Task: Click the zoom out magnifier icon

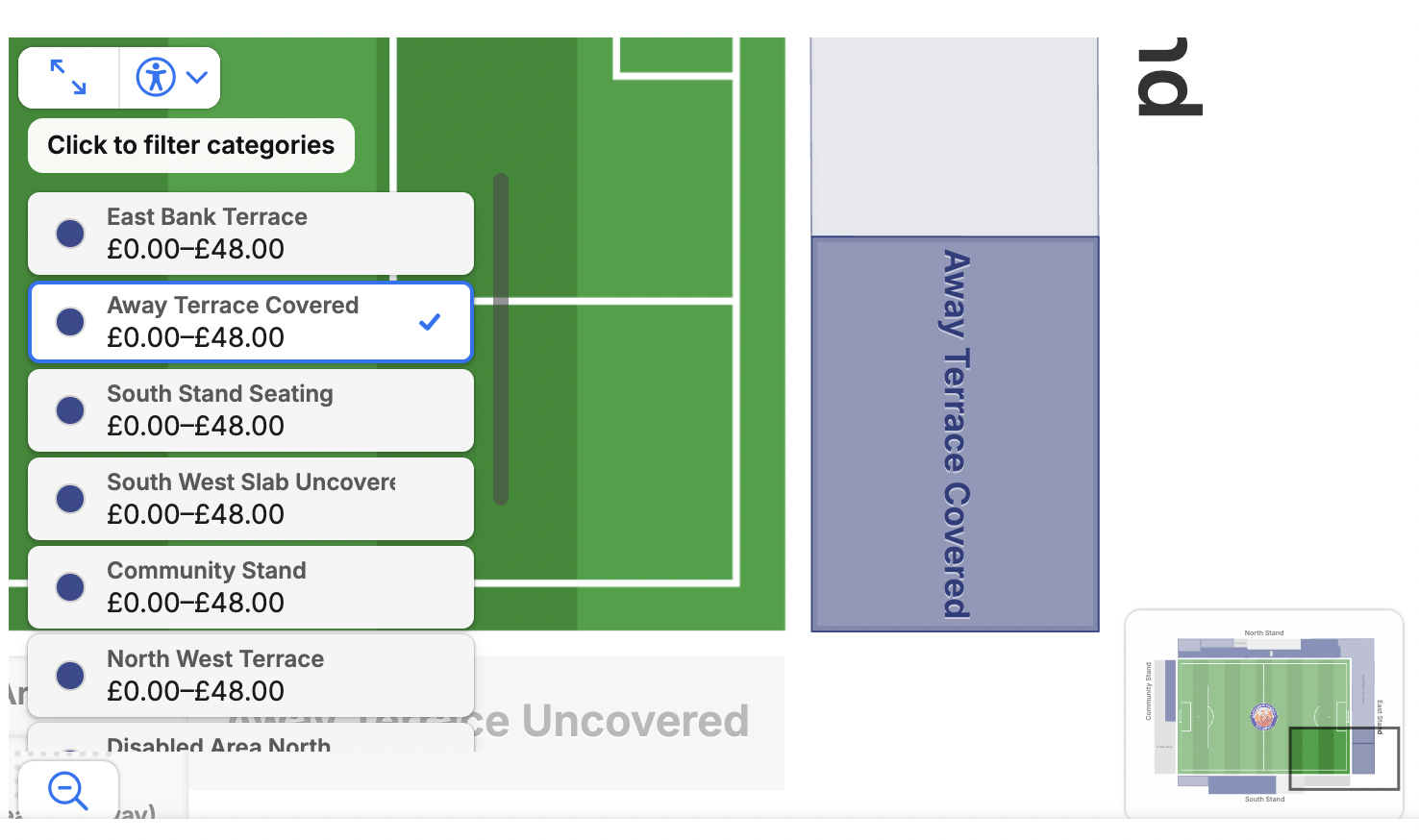Action: click(x=68, y=791)
